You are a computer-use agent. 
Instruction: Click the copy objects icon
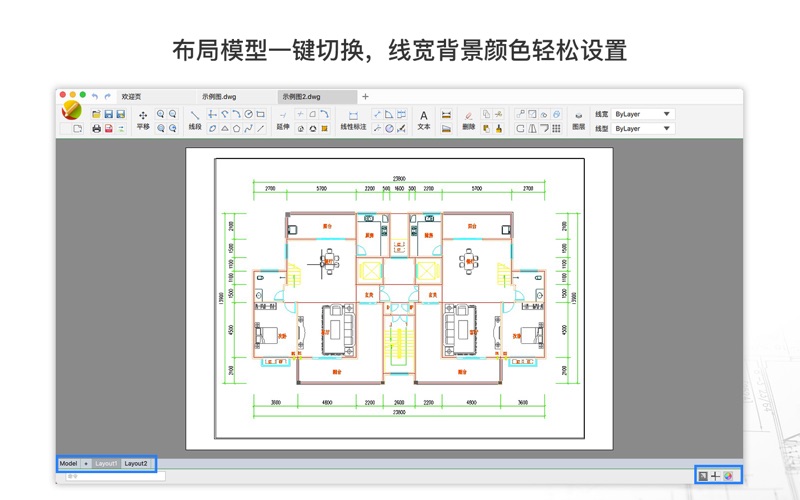486,114
